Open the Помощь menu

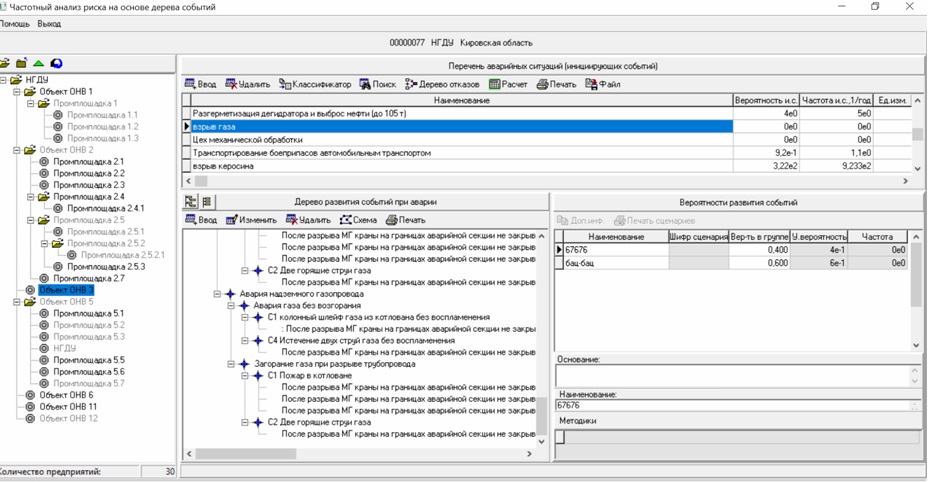(x=15, y=23)
